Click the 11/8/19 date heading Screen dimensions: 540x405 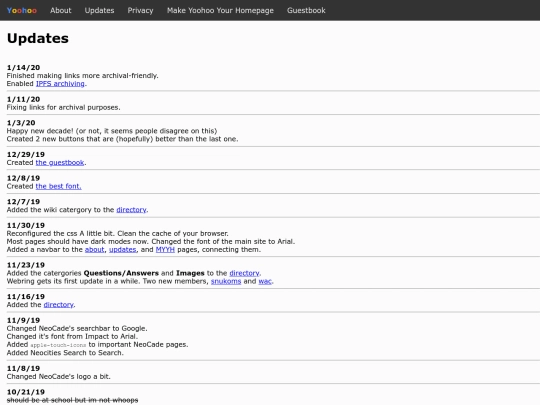(x=23, y=368)
